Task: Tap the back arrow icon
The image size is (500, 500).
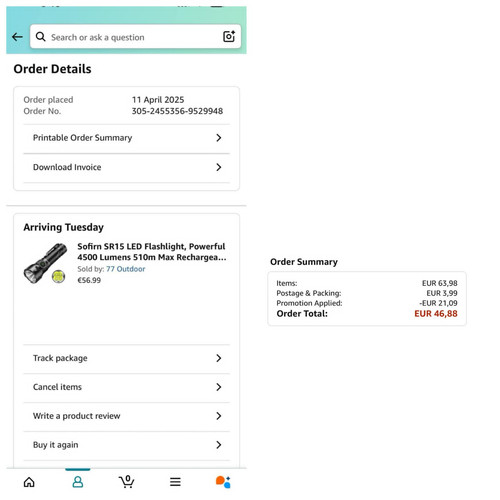Action: tap(17, 37)
